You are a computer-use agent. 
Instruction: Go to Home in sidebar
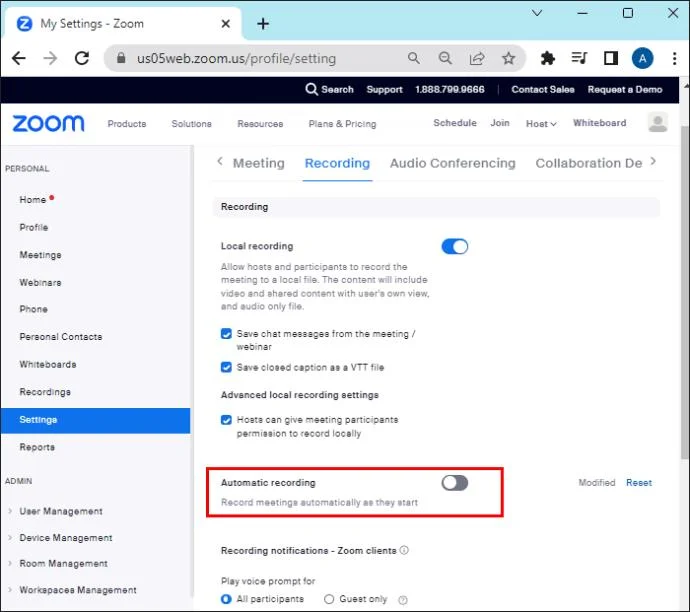[x=33, y=200]
